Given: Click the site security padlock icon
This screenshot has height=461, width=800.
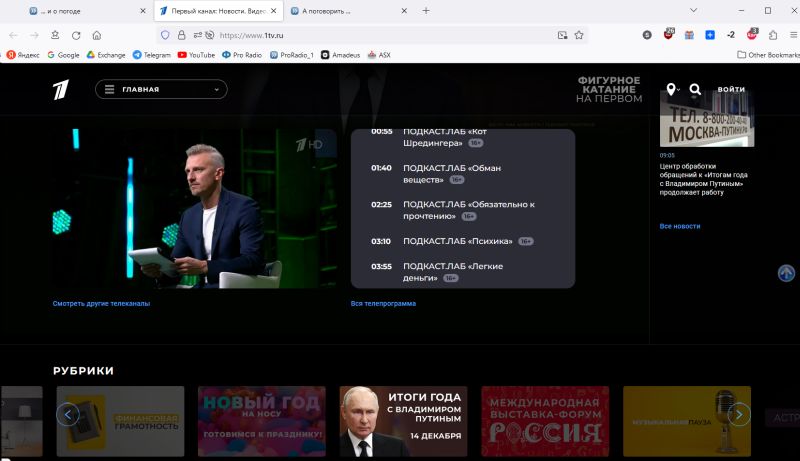Looking at the screenshot, I should pos(181,35).
